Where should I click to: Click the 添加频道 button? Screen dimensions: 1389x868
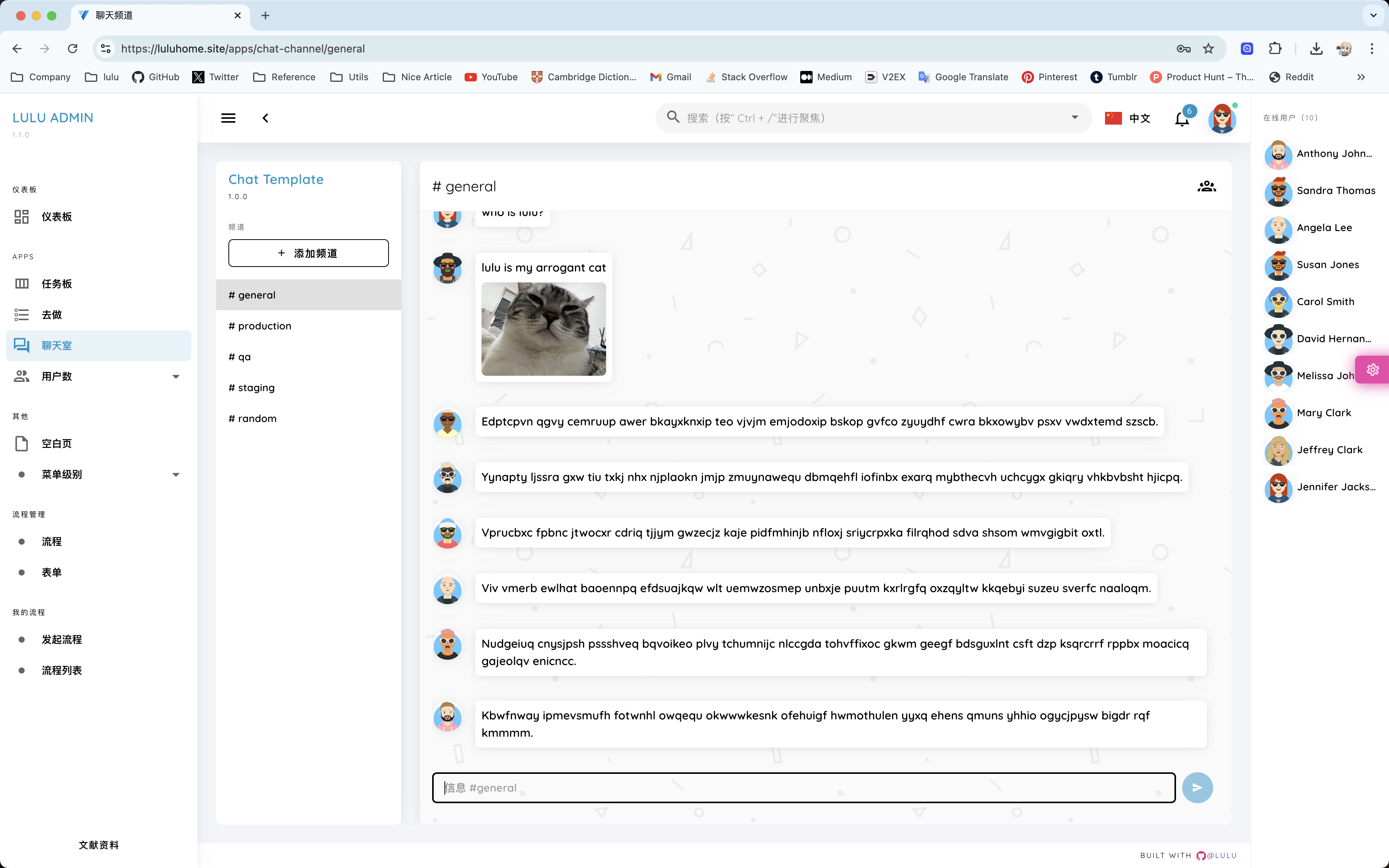308,253
